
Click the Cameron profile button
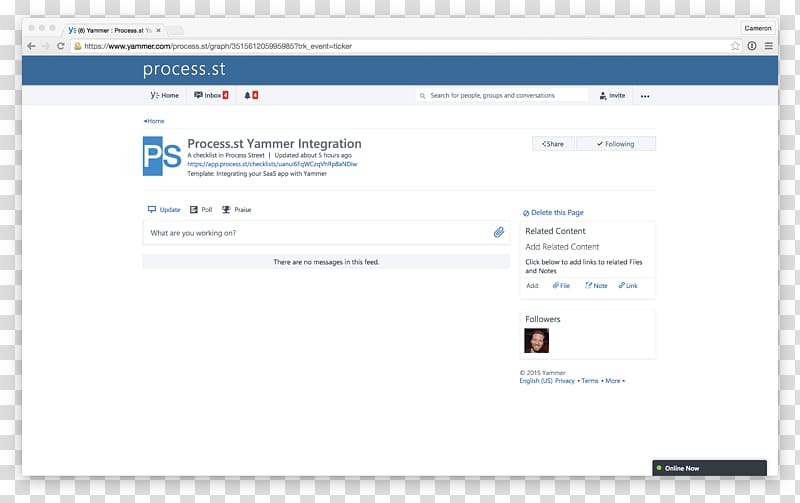coord(758,28)
